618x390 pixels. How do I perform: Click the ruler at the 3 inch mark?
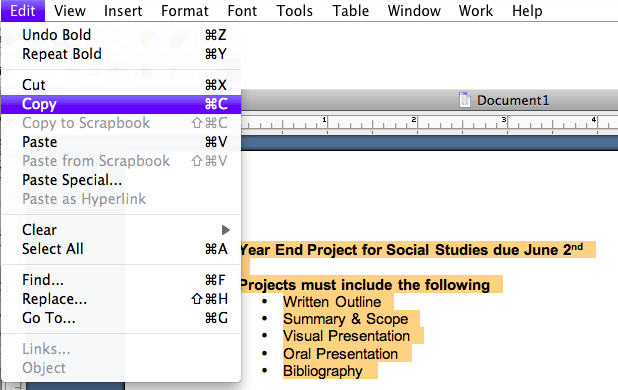point(504,120)
